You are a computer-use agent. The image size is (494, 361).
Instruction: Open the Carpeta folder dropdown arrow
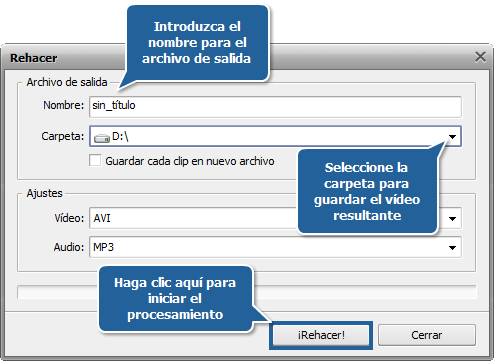452,136
